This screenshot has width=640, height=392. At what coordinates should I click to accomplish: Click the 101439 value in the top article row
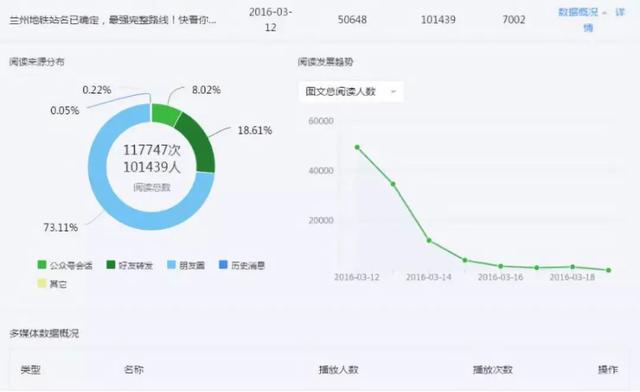438,20
